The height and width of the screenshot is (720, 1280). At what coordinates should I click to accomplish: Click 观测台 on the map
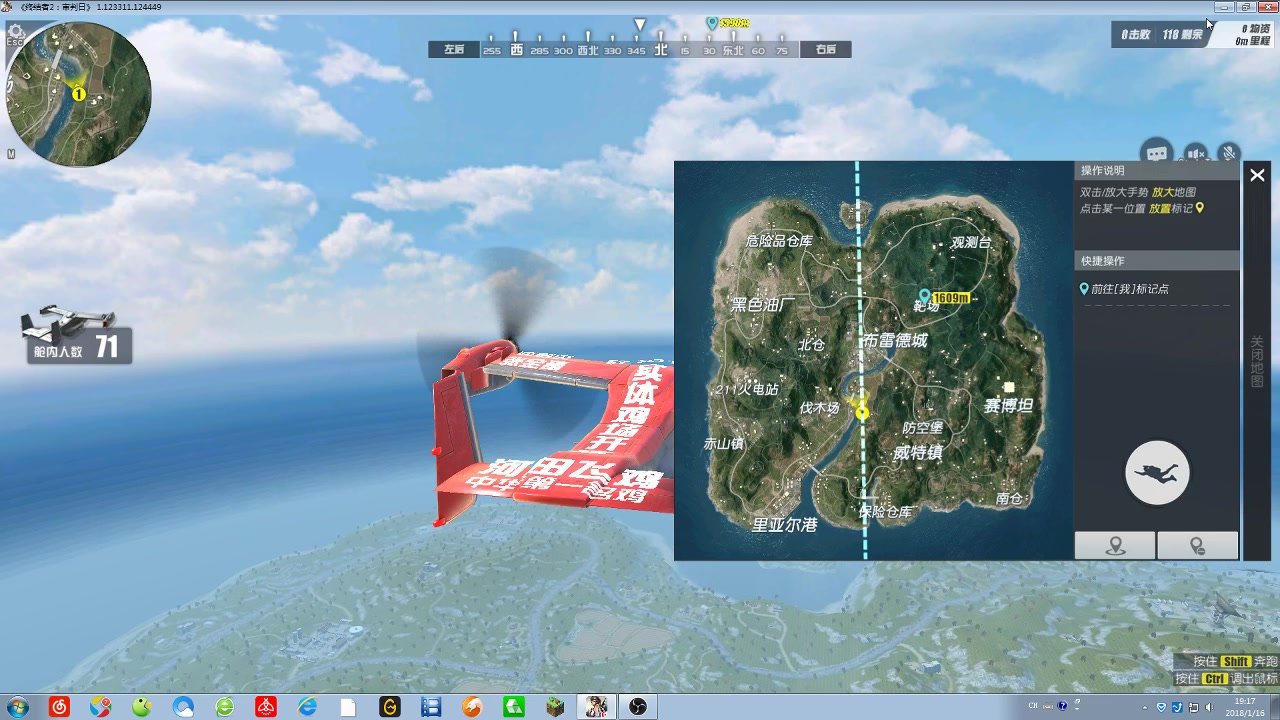970,242
